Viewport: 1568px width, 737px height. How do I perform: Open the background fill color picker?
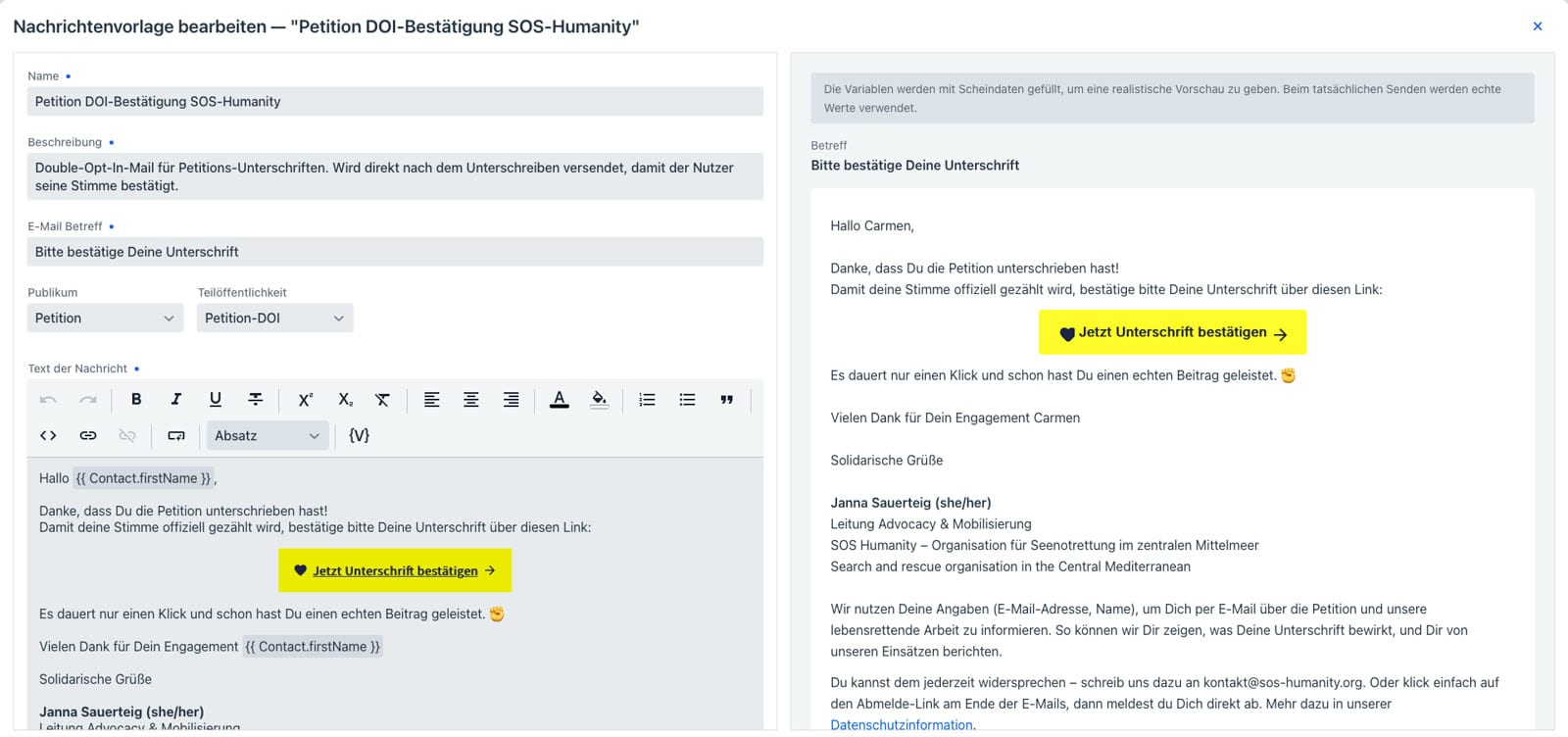[600, 400]
